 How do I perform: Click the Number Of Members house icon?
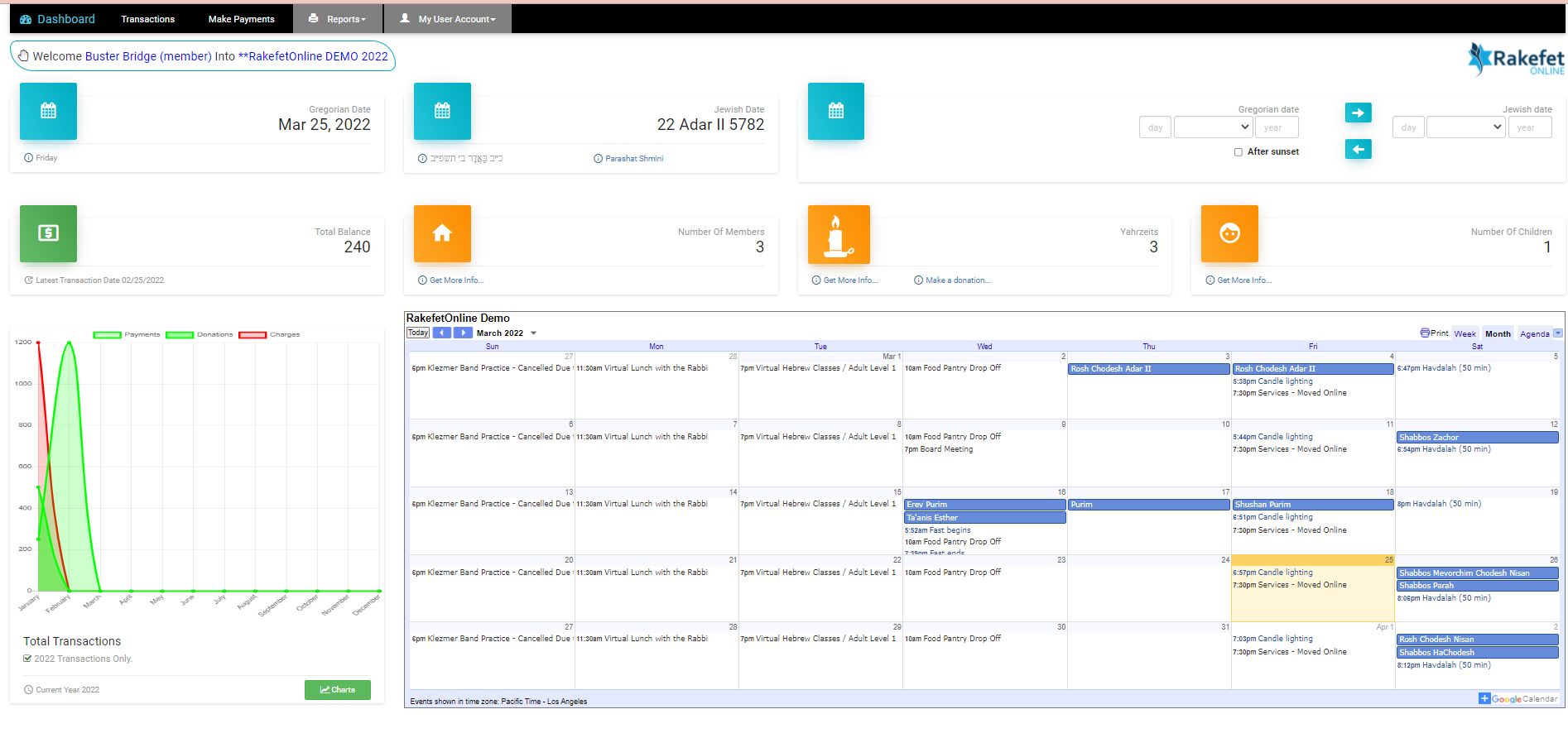pyautogui.click(x=442, y=233)
